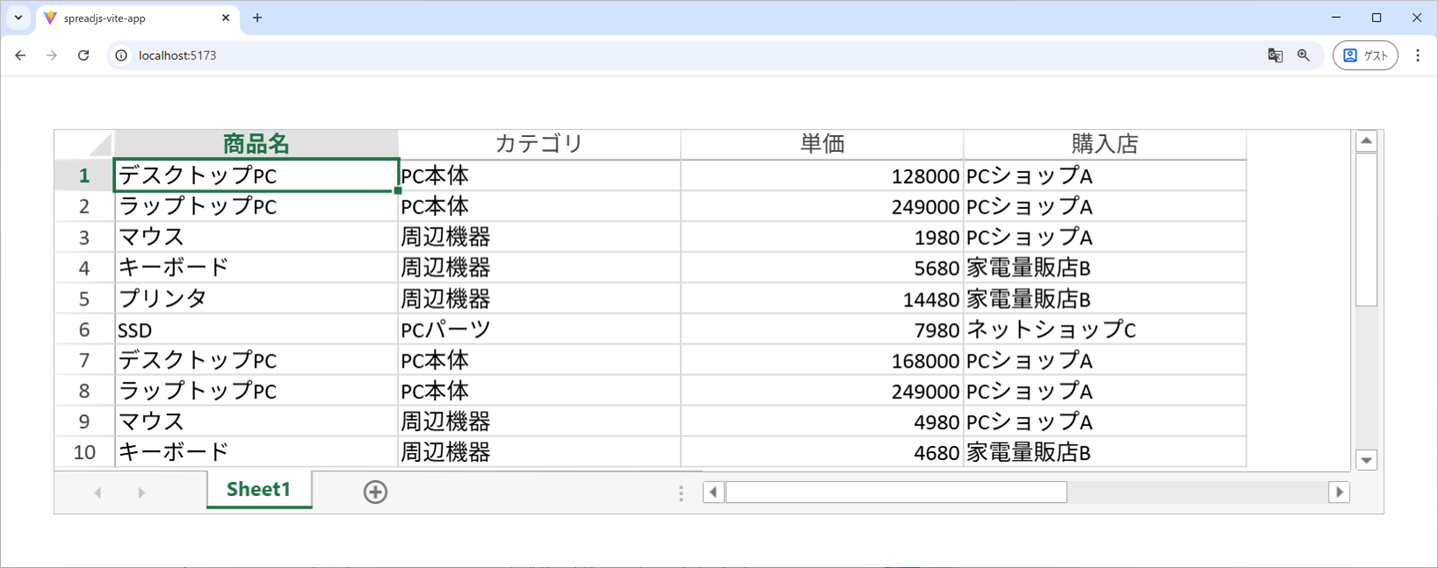
Task: Select the 商品名 column header
Action: click(256, 144)
